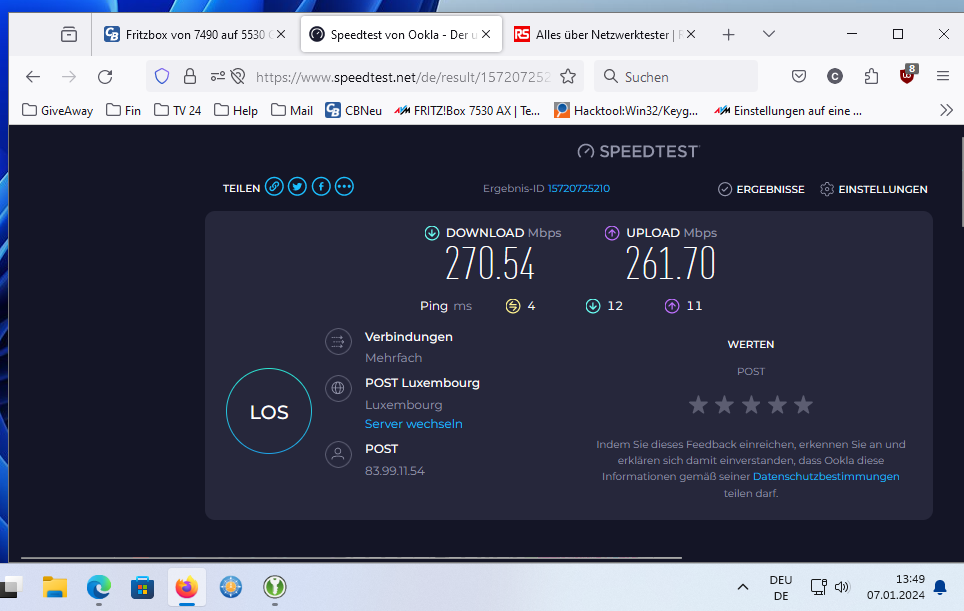This screenshot has width=964, height=611.
Task: Rate POST with one star
Action: click(x=698, y=404)
